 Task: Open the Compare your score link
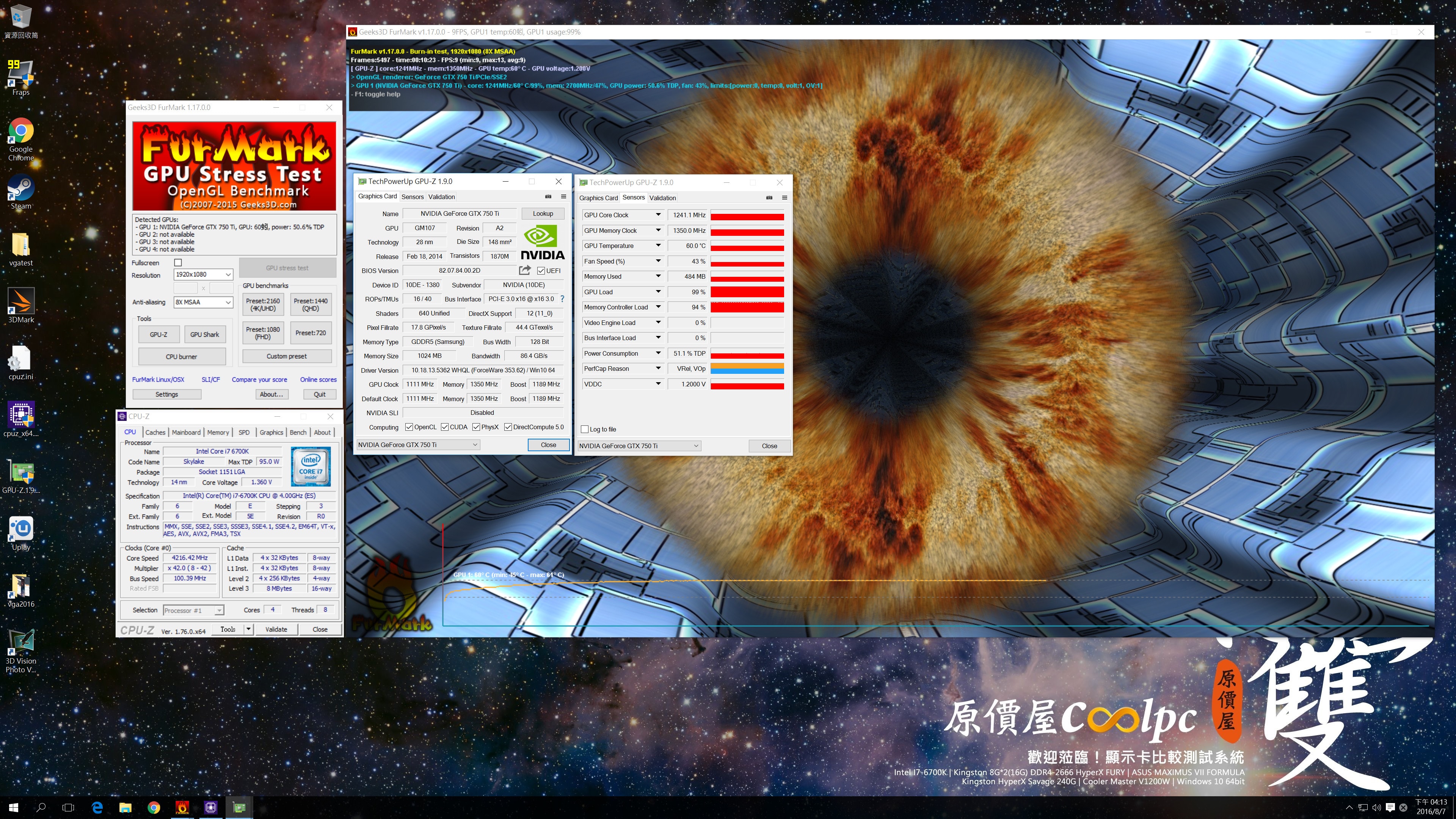(259, 380)
